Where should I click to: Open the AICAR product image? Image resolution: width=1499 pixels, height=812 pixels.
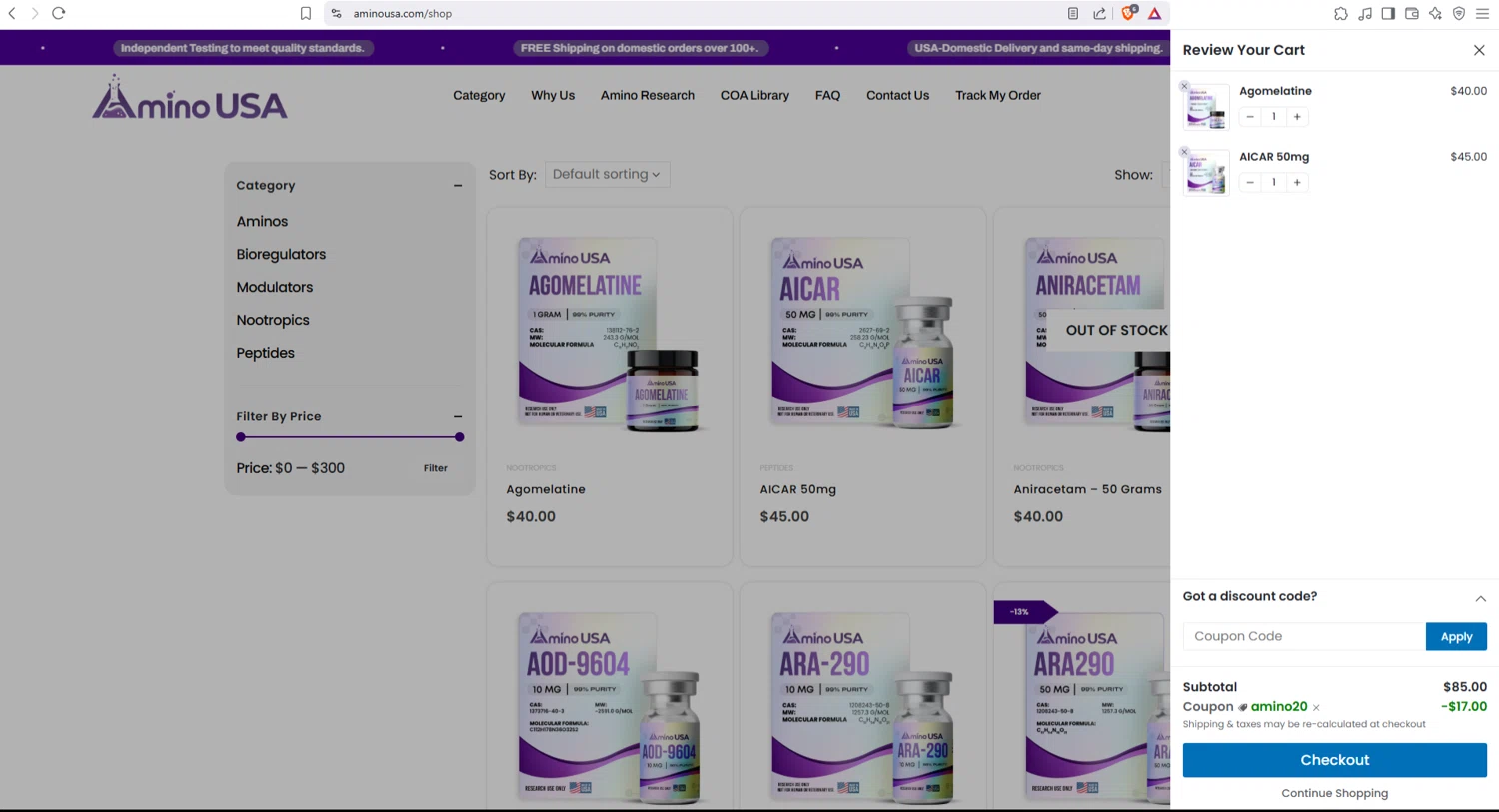pyautogui.click(x=862, y=334)
